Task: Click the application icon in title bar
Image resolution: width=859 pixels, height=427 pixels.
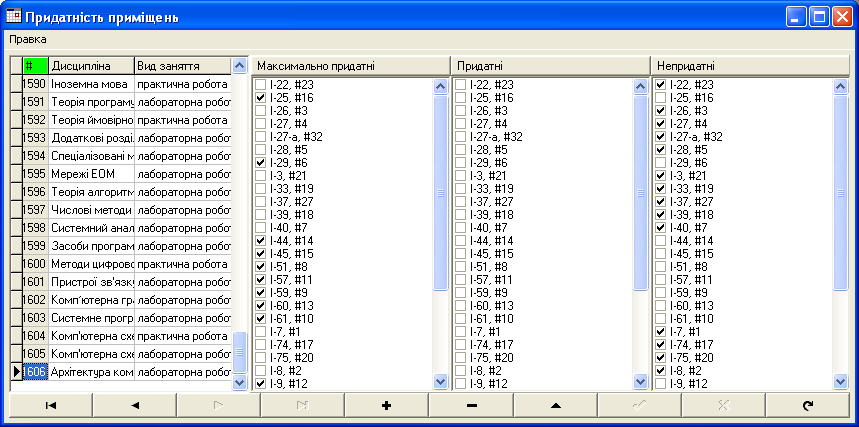Action: click(x=13, y=17)
